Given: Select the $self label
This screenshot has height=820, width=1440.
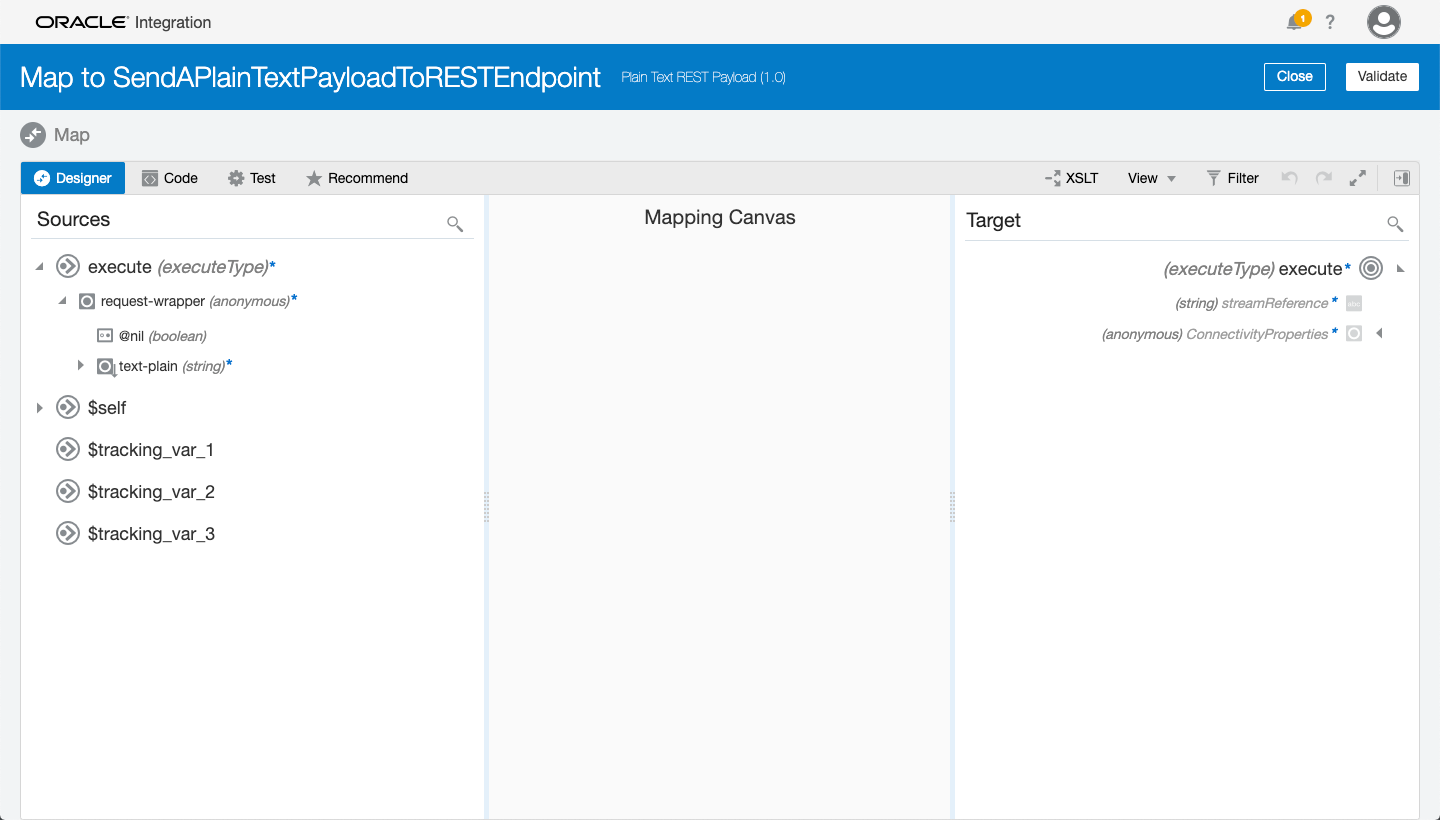Looking at the screenshot, I should (x=107, y=408).
